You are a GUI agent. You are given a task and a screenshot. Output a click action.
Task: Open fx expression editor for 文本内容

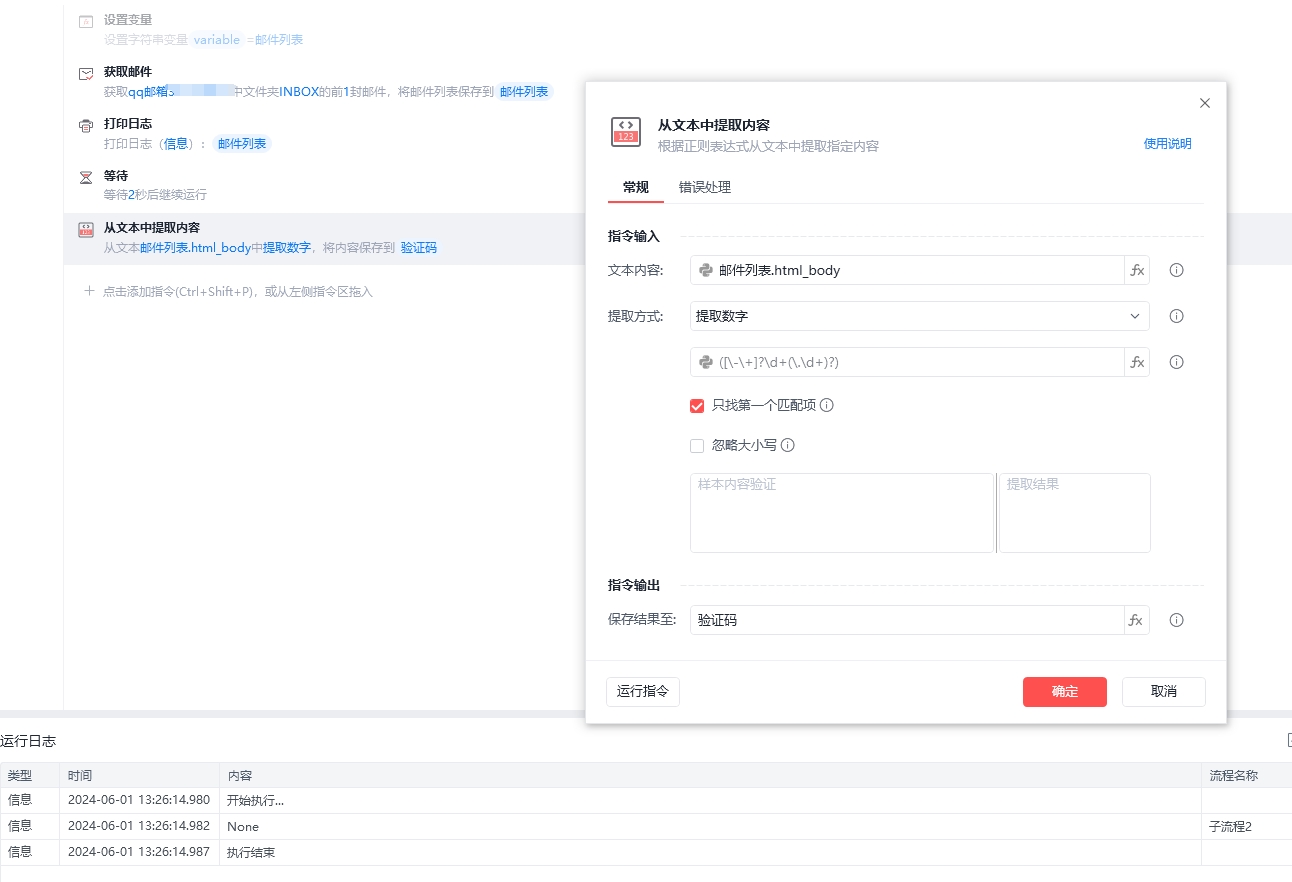(1137, 270)
